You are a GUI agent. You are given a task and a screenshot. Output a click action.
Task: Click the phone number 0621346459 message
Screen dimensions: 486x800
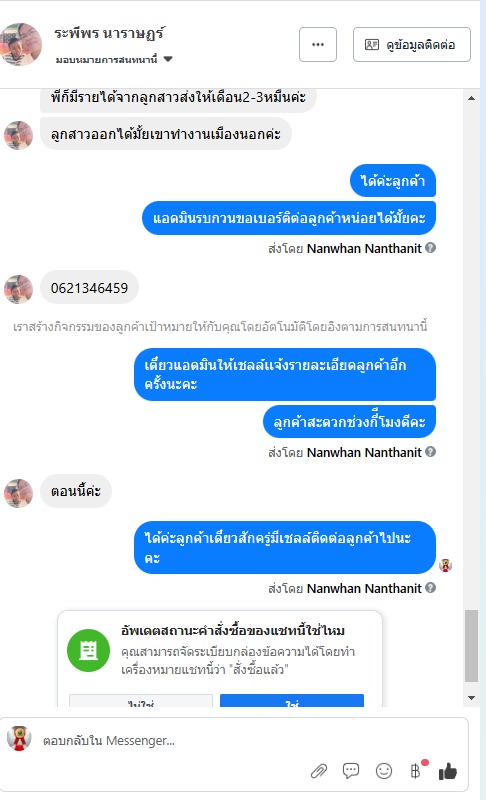pos(89,288)
